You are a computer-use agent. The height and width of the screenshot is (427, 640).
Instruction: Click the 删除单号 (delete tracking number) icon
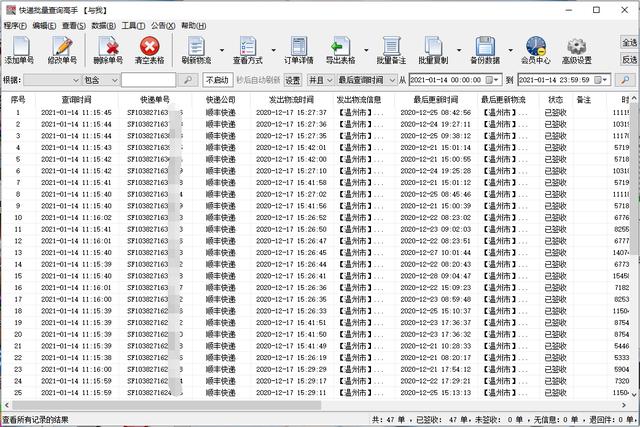tap(107, 49)
